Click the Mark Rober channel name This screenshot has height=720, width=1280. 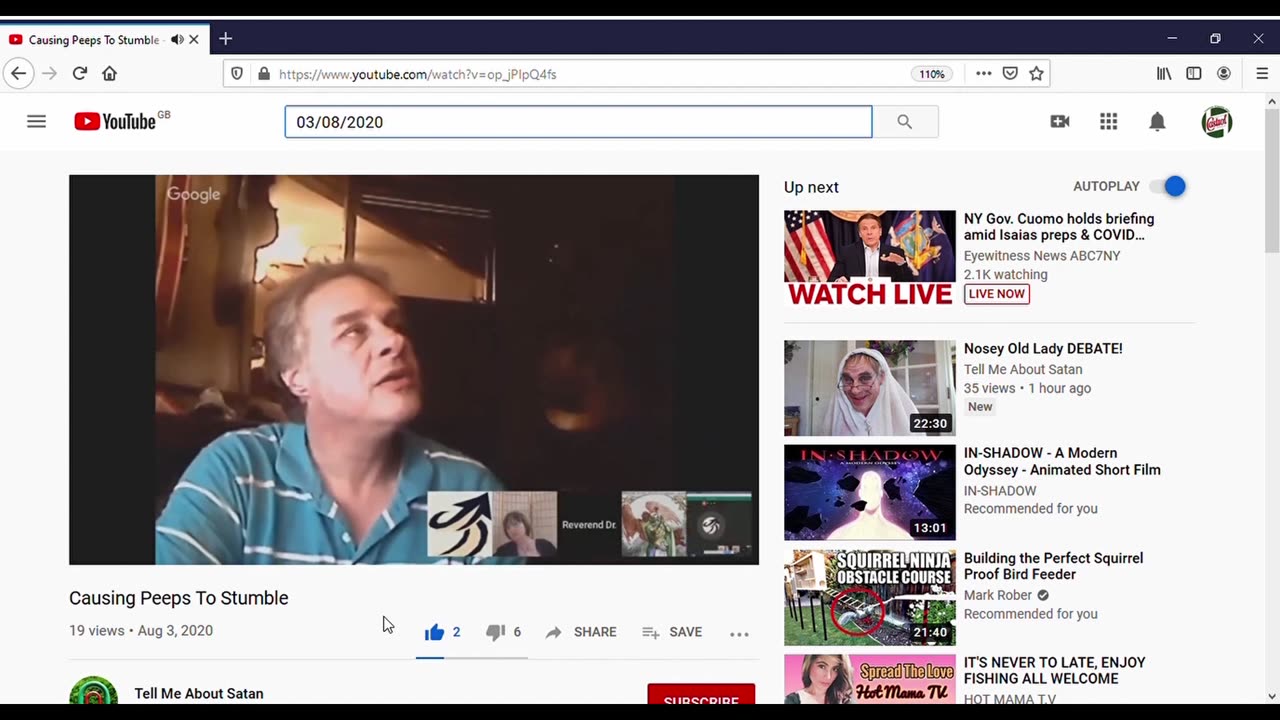[998, 595]
